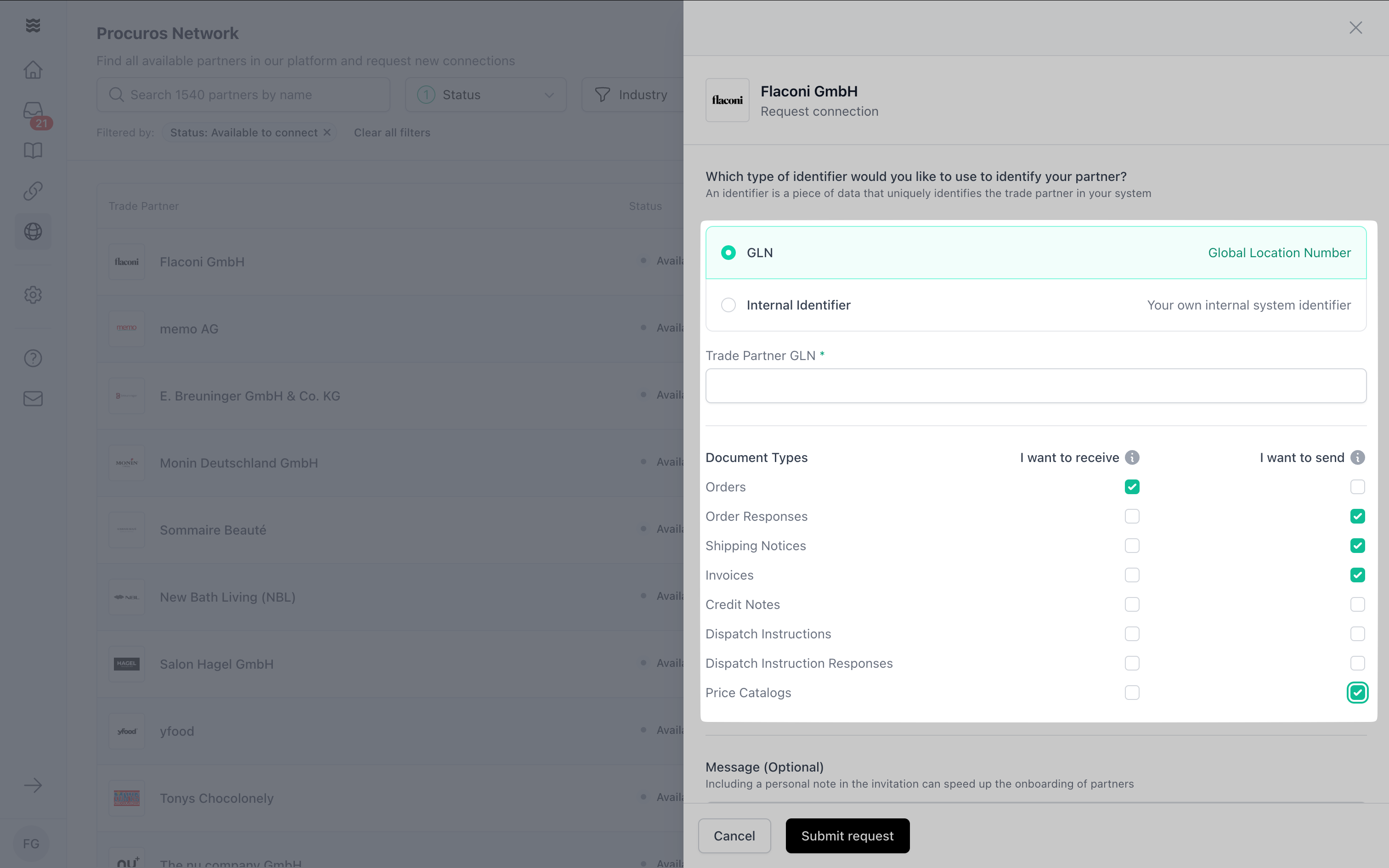Open the FG user avatar
The image size is (1389, 868).
31,843
